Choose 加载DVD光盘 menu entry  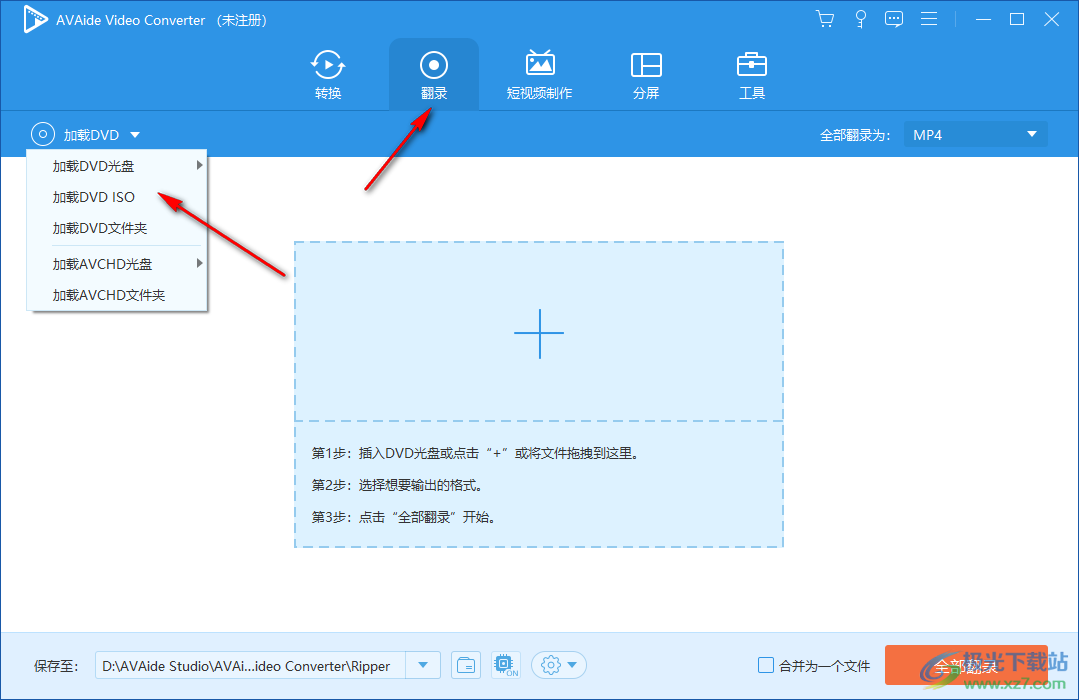coord(116,166)
